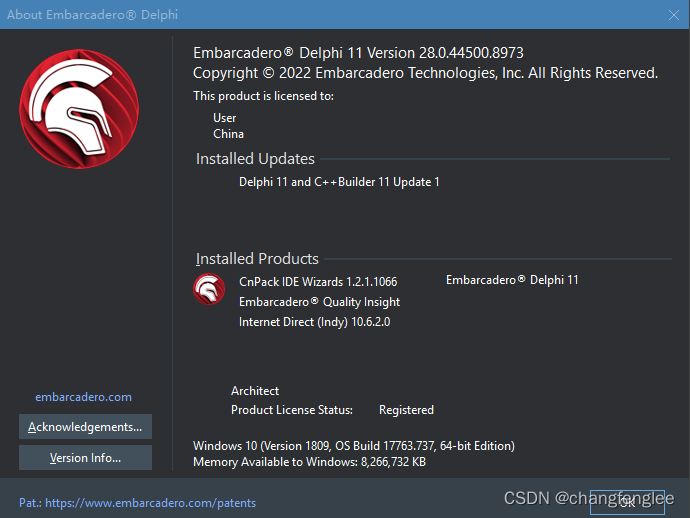
Task: Close the About Embarcadero Delphi dialog
Action: 674,15
